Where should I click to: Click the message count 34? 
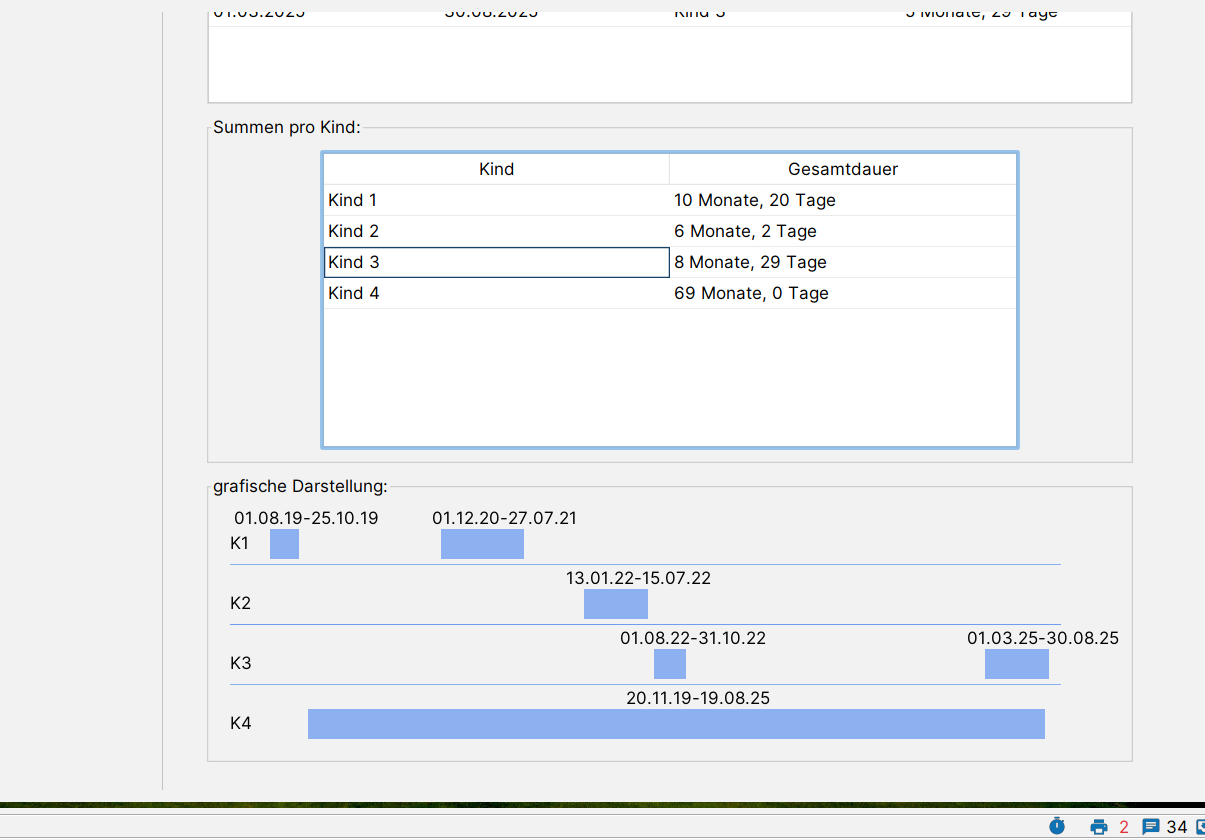[1176, 827]
